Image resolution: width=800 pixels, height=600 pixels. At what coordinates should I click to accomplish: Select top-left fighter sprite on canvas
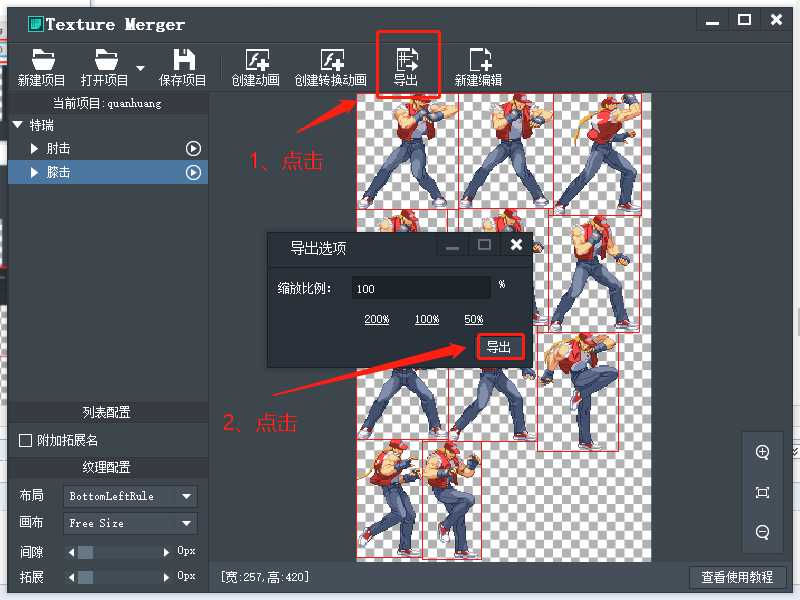(407, 151)
